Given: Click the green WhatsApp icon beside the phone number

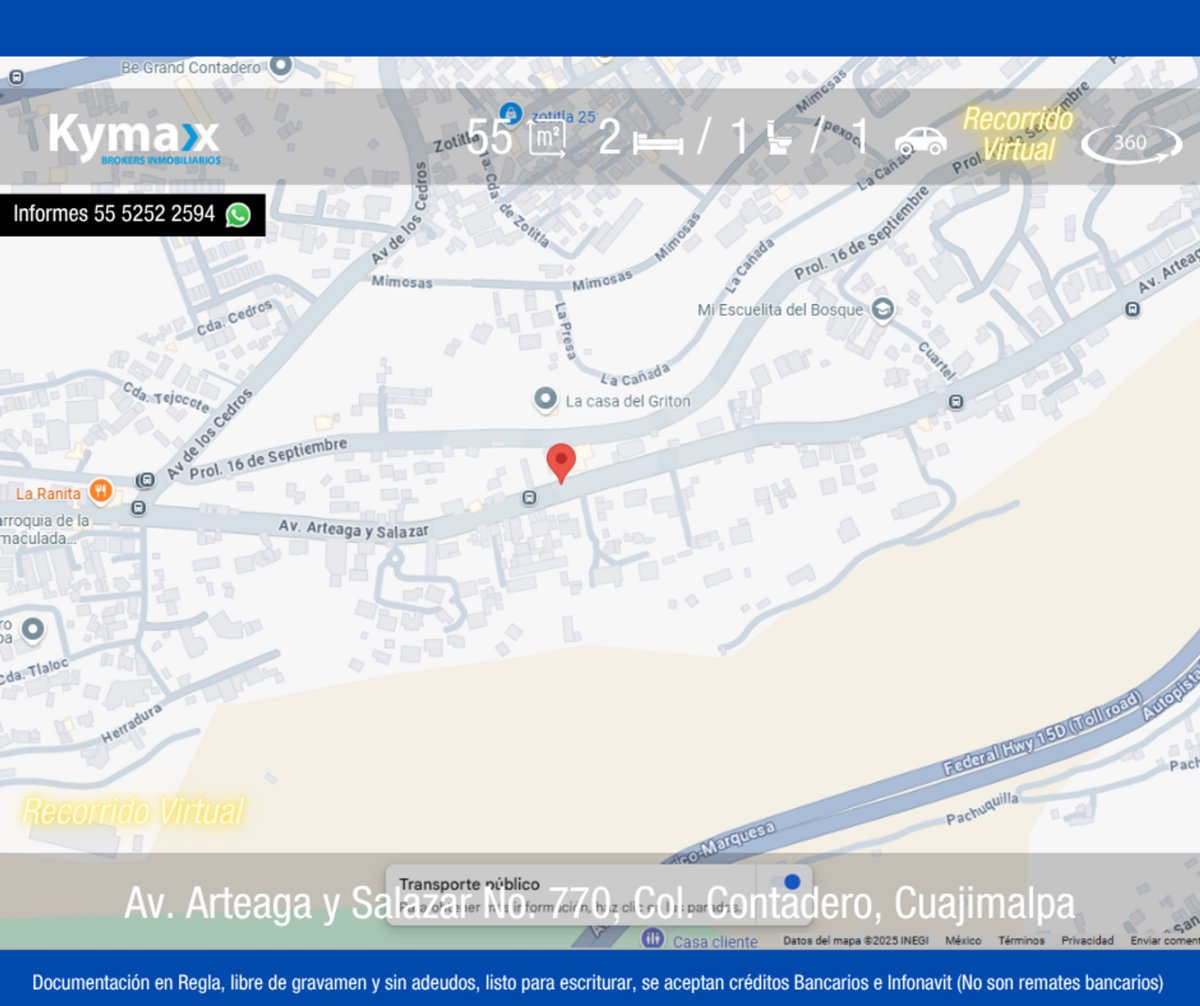Looking at the screenshot, I should pyautogui.click(x=238, y=214).
